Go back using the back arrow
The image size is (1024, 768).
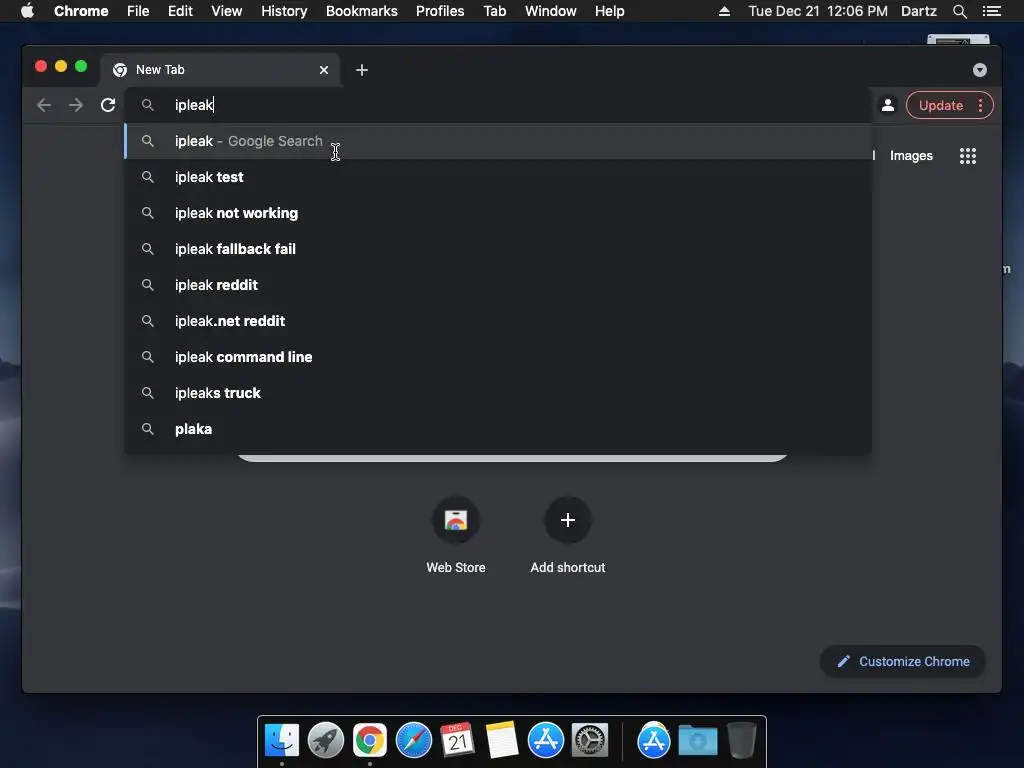click(44, 105)
